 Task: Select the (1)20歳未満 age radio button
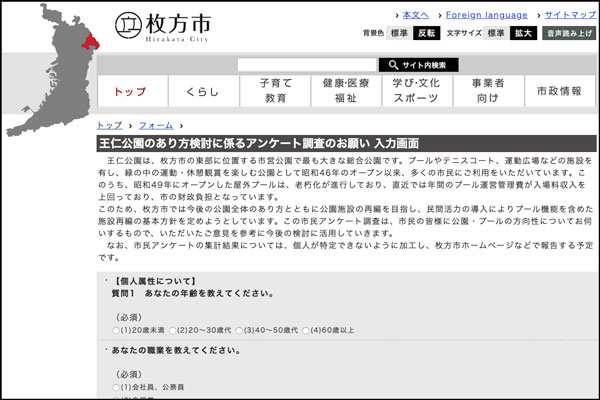pos(117,329)
